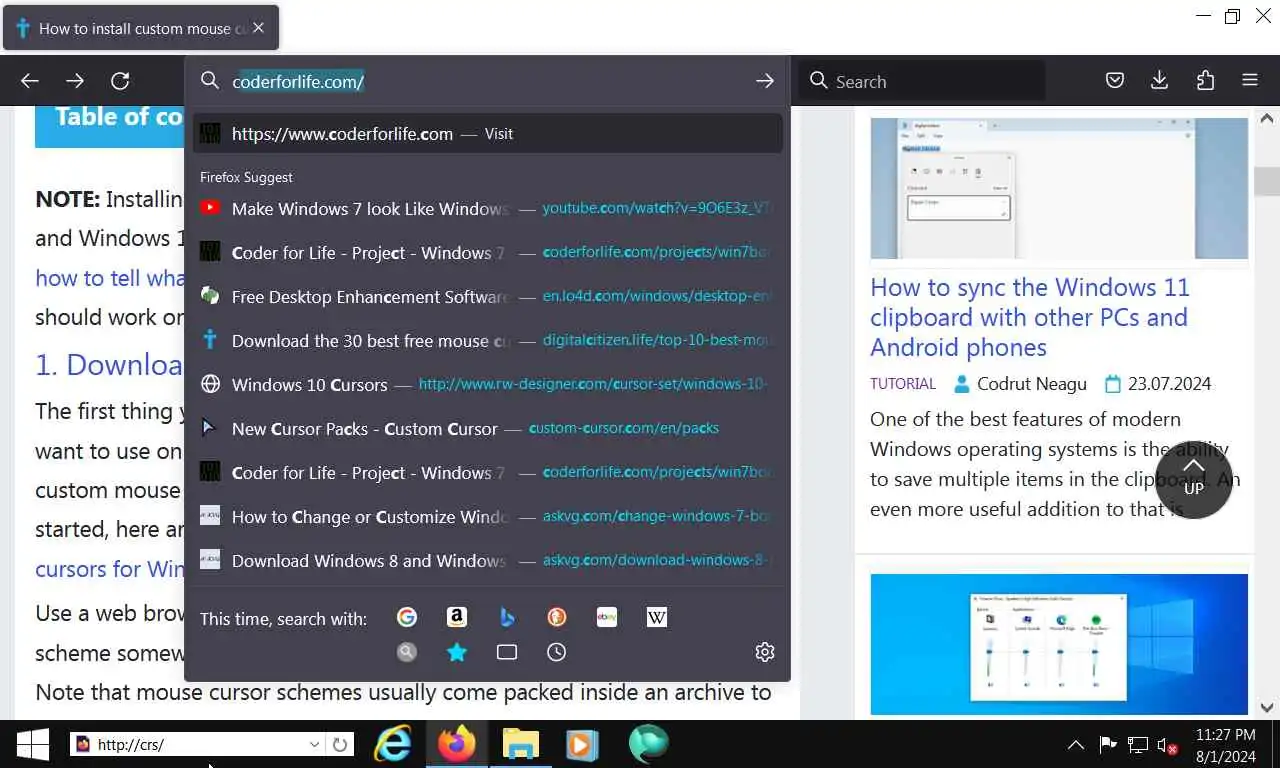
Task: Reload the current page
Action: (x=120, y=81)
